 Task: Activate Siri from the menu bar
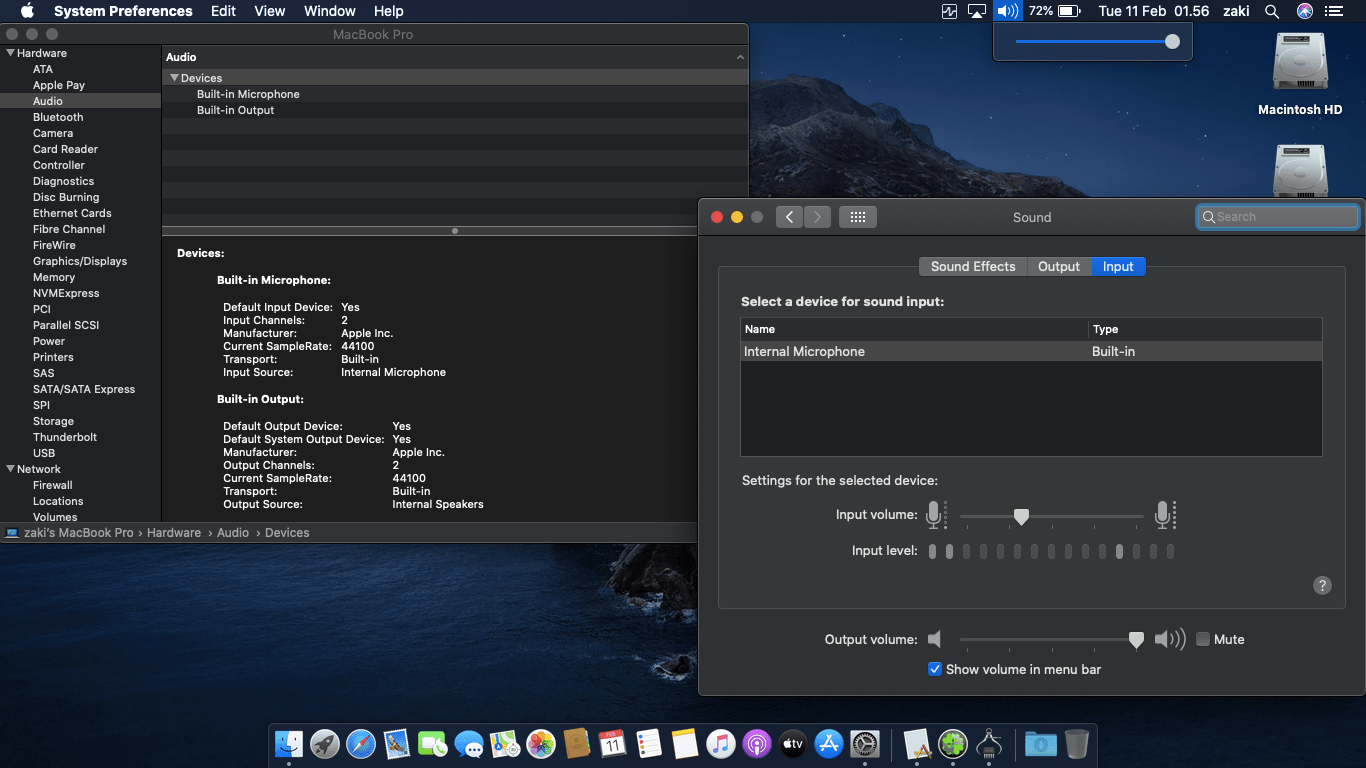(x=1304, y=11)
